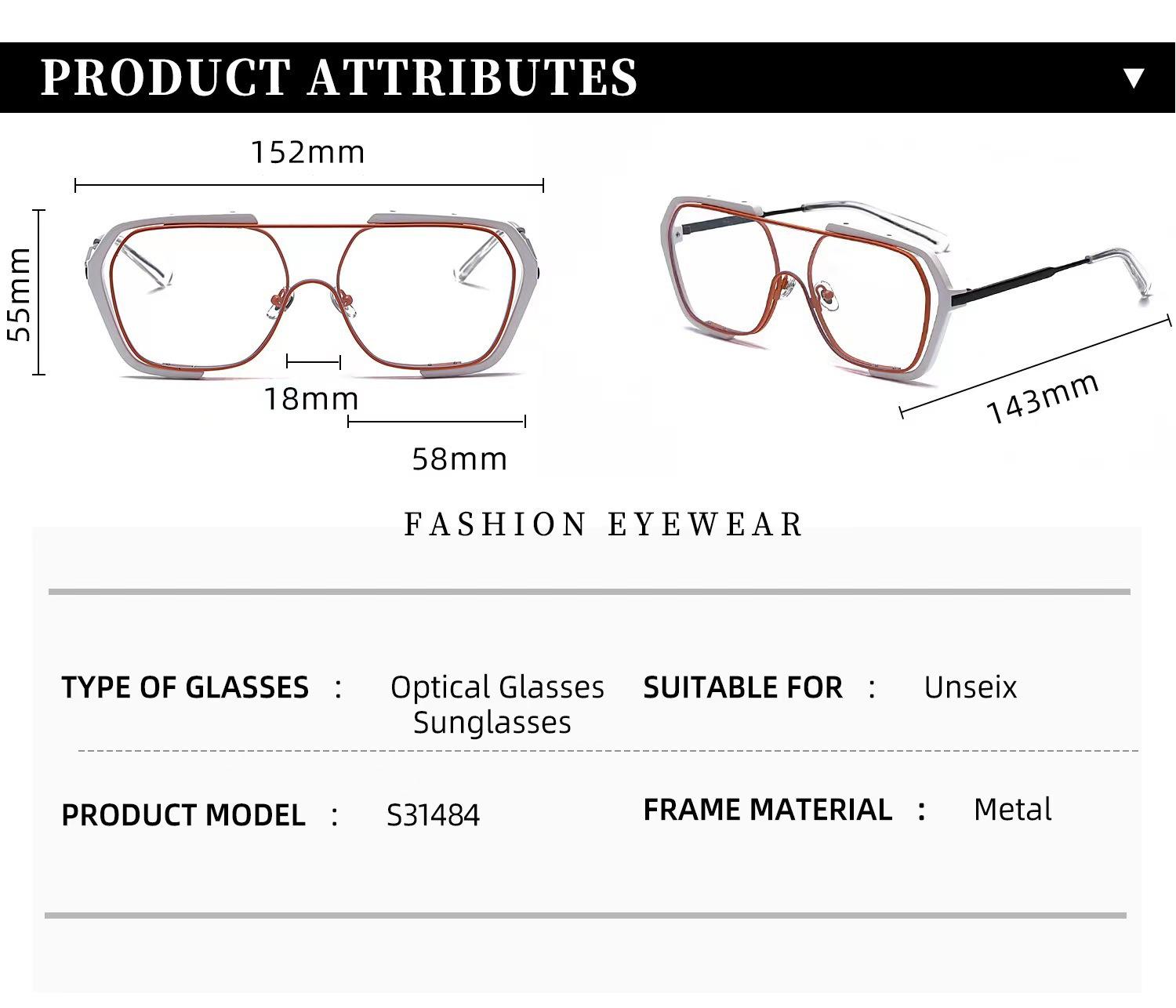Expand the Product Attributes triangle arrow
1176x1008 pixels.
pyautogui.click(x=1134, y=78)
